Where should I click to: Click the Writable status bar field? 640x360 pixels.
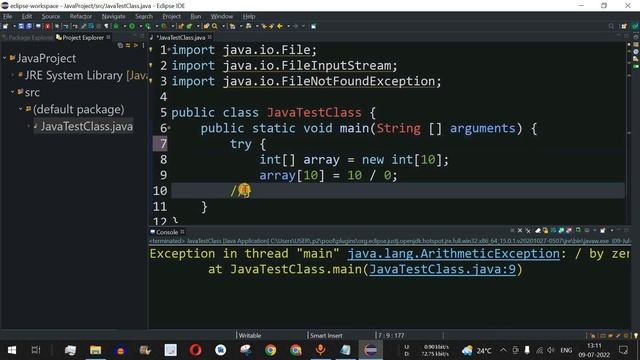click(x=250, y=336)
